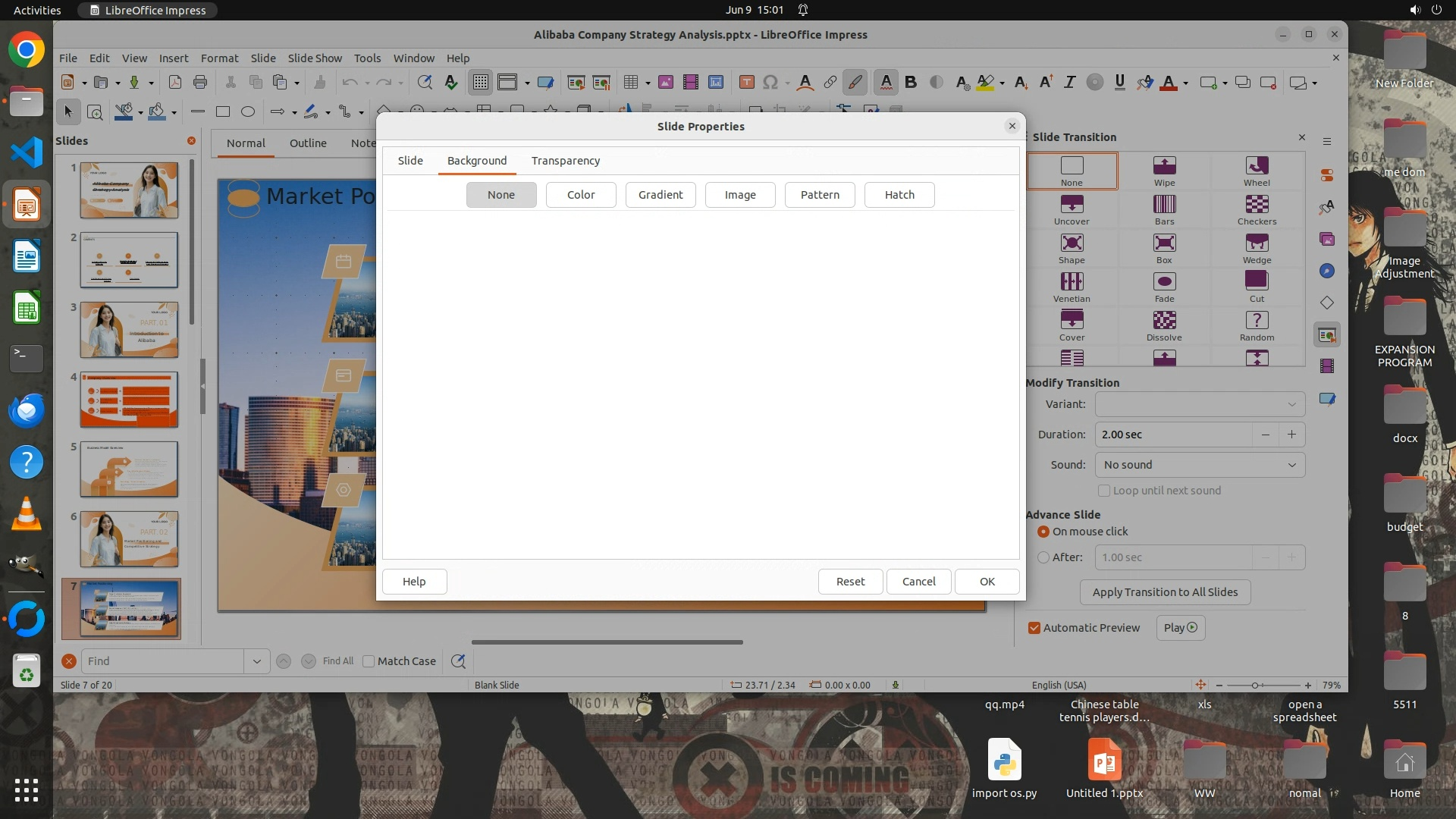Click the Print icon in toolbar
This screenshot has width=1456, height=819.
(200, 83)
